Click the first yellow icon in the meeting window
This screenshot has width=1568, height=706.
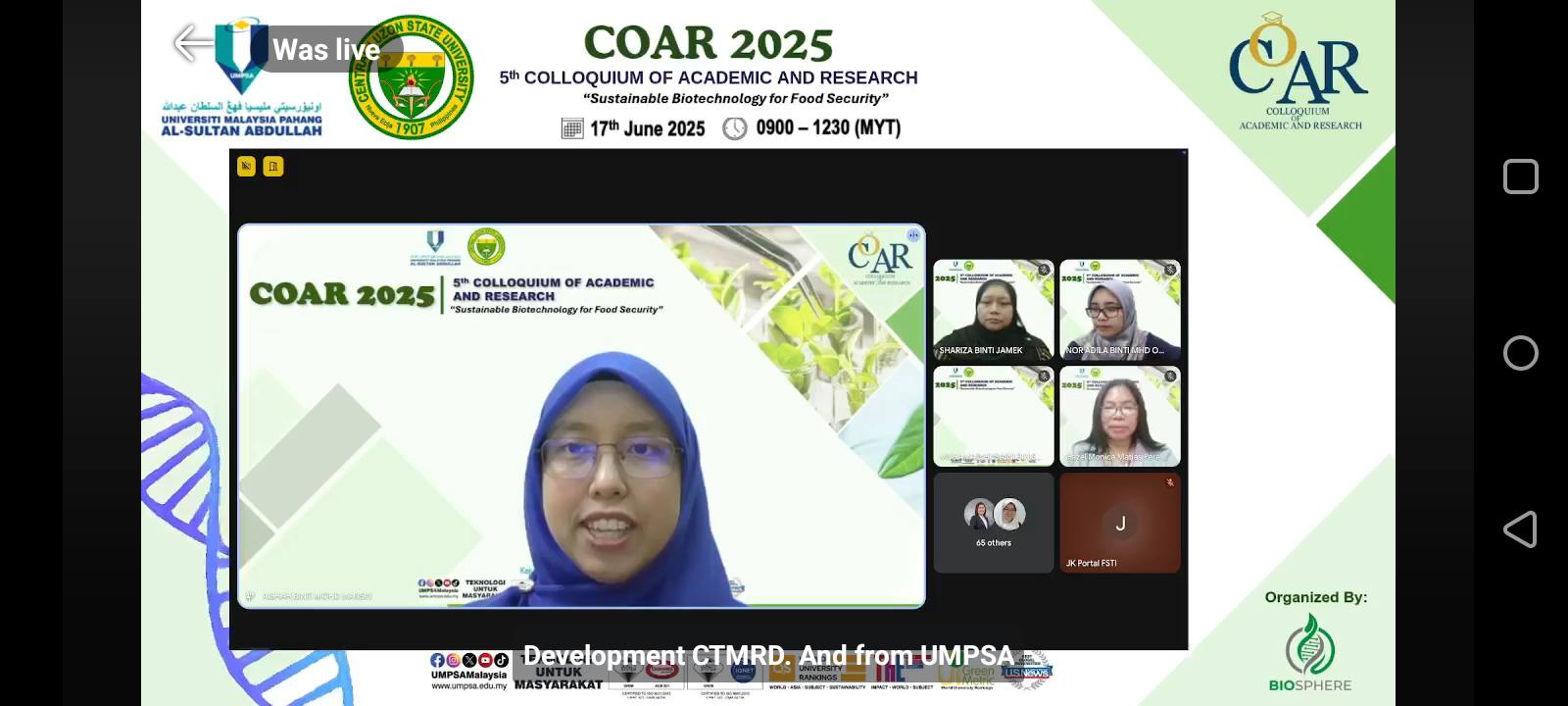[246, 167]
